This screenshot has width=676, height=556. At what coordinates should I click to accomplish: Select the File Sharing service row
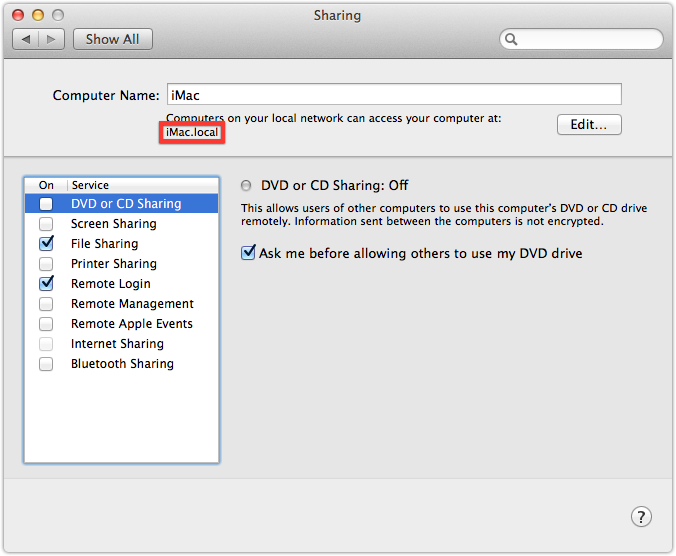[122, 244]
